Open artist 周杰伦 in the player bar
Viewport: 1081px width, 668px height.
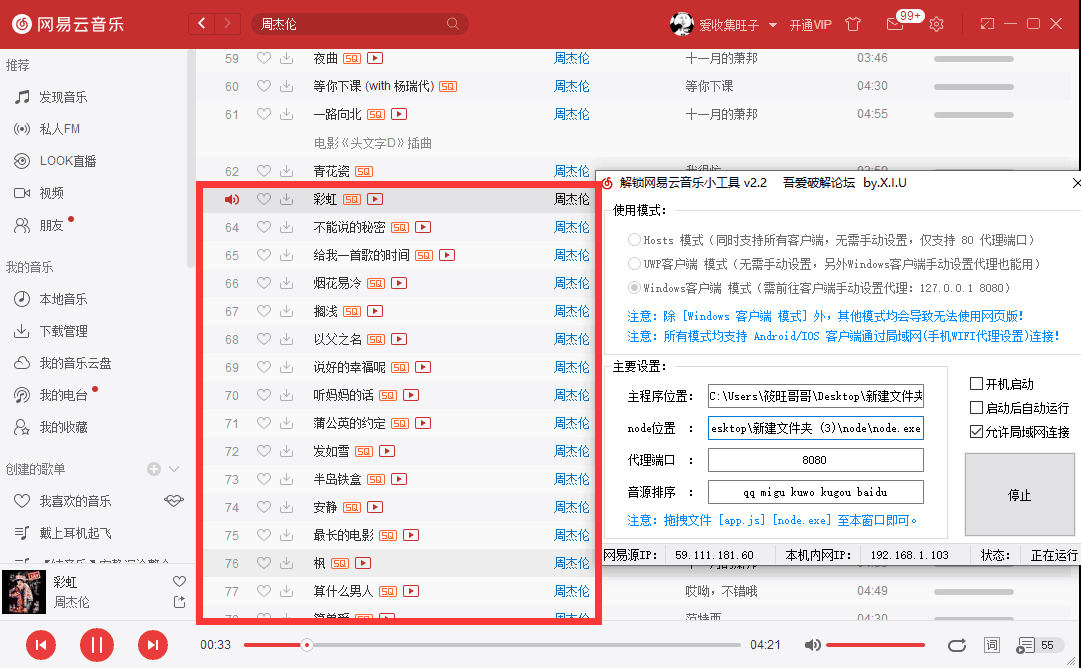[72, 602]
